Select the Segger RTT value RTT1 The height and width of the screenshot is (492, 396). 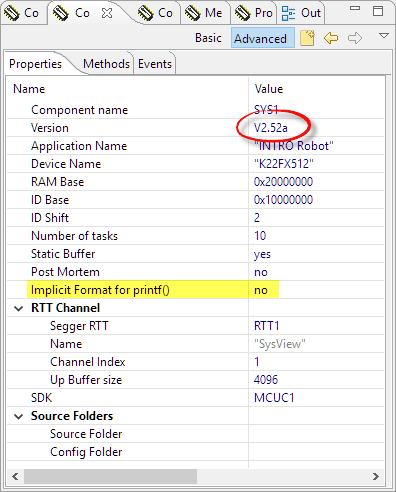[x=266, y=326]
